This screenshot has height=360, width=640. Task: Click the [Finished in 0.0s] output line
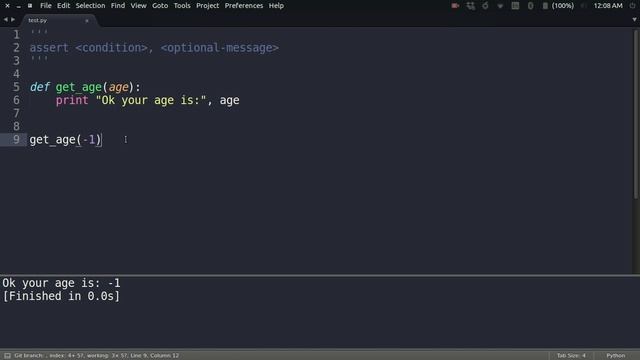61,296
